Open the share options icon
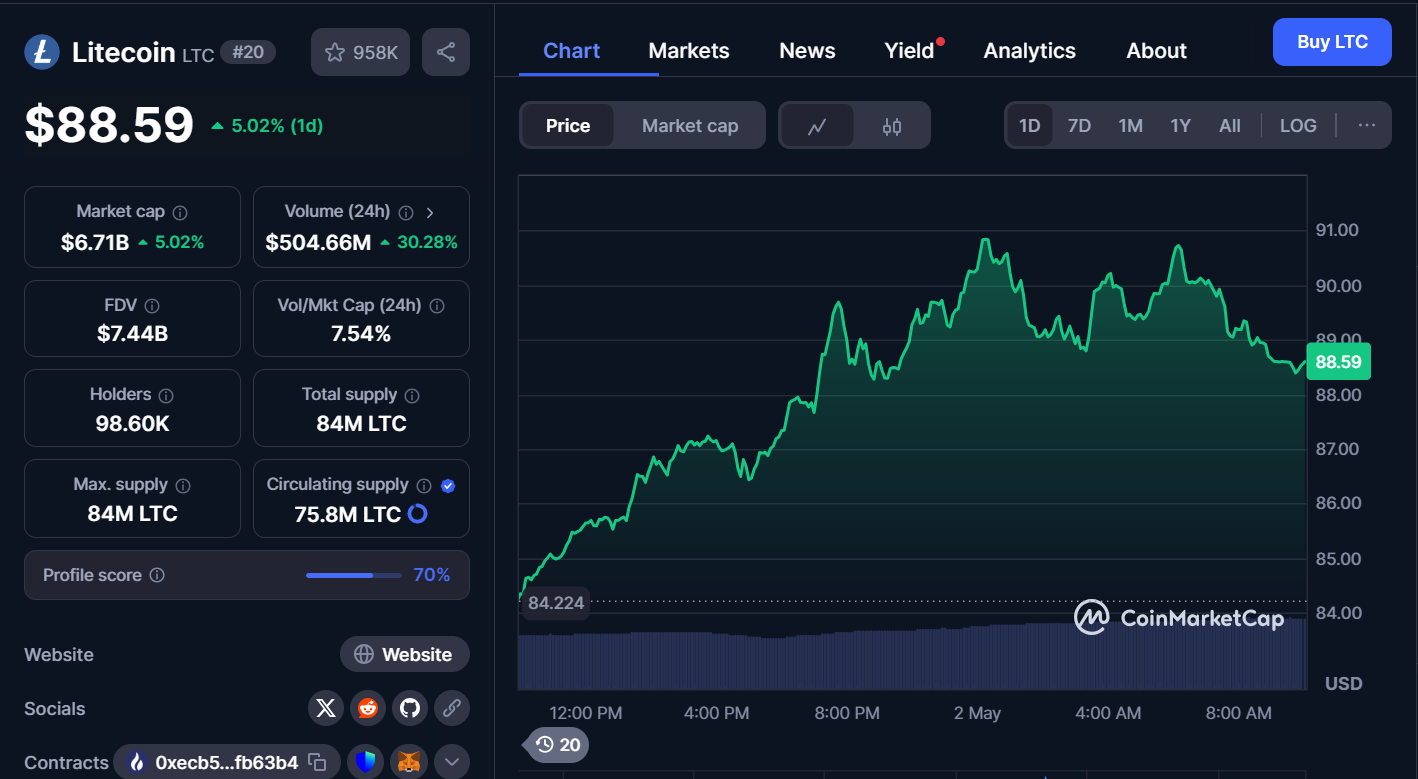 (x=446, y=52)
